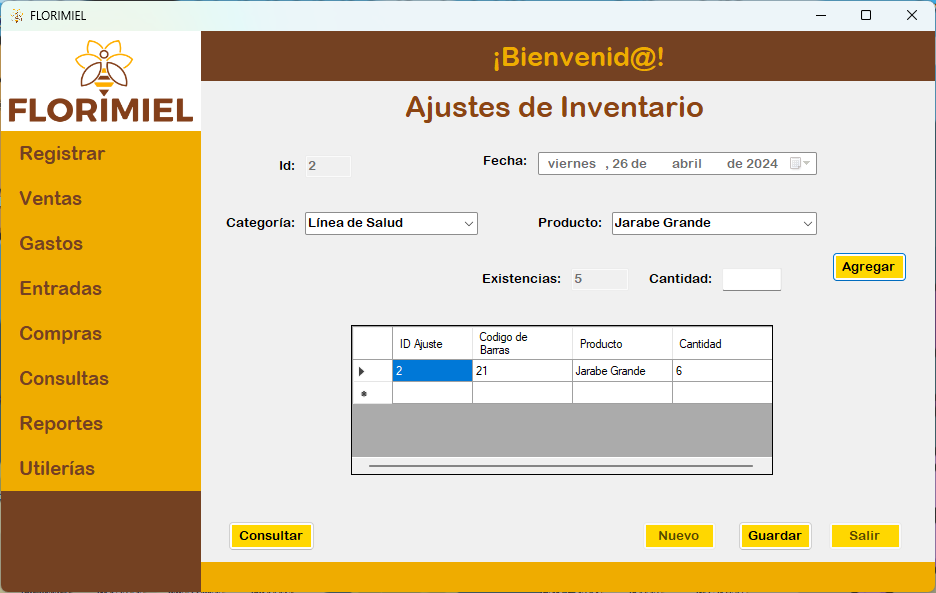The height and width of the screenshot is (593, 936).
Task: Expand the Producto dropdown
Action: [807, 224]
